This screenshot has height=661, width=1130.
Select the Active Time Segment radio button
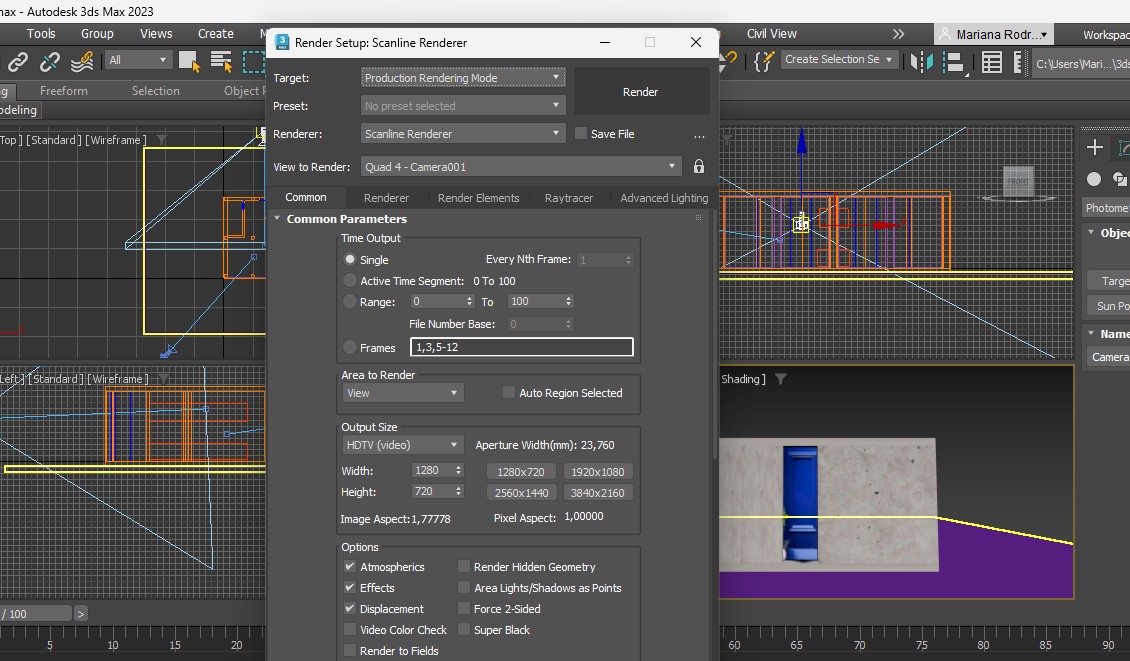click(350, 281)
